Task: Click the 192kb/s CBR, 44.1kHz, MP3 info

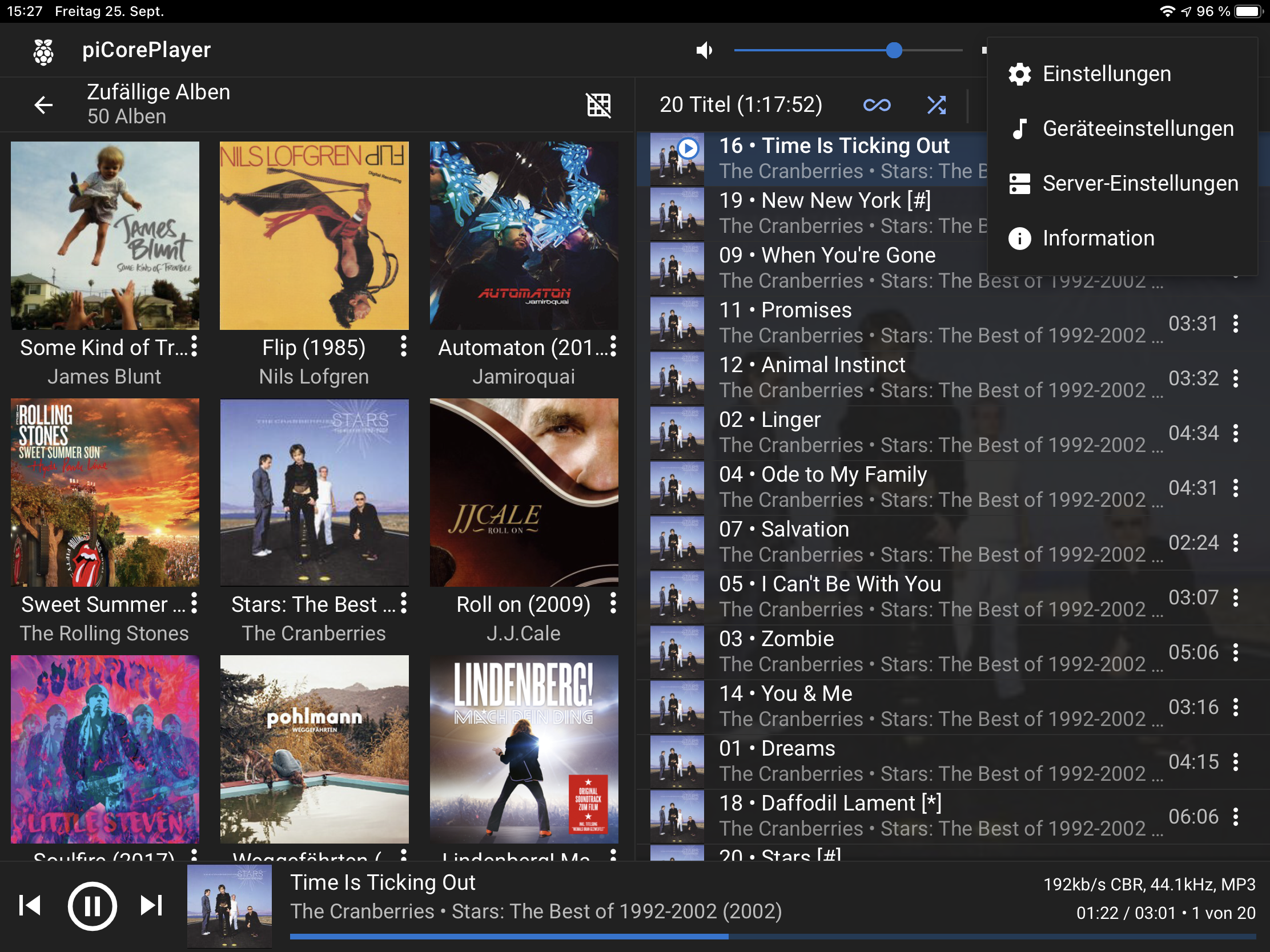Action: 1150,884
